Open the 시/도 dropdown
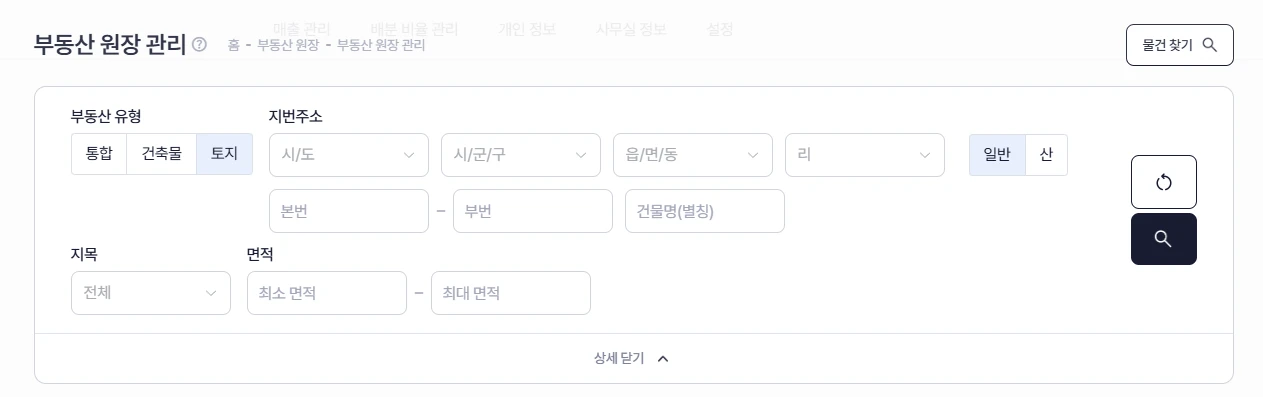The height and width of the screenshot is (397, 1263). coord(349,155)
